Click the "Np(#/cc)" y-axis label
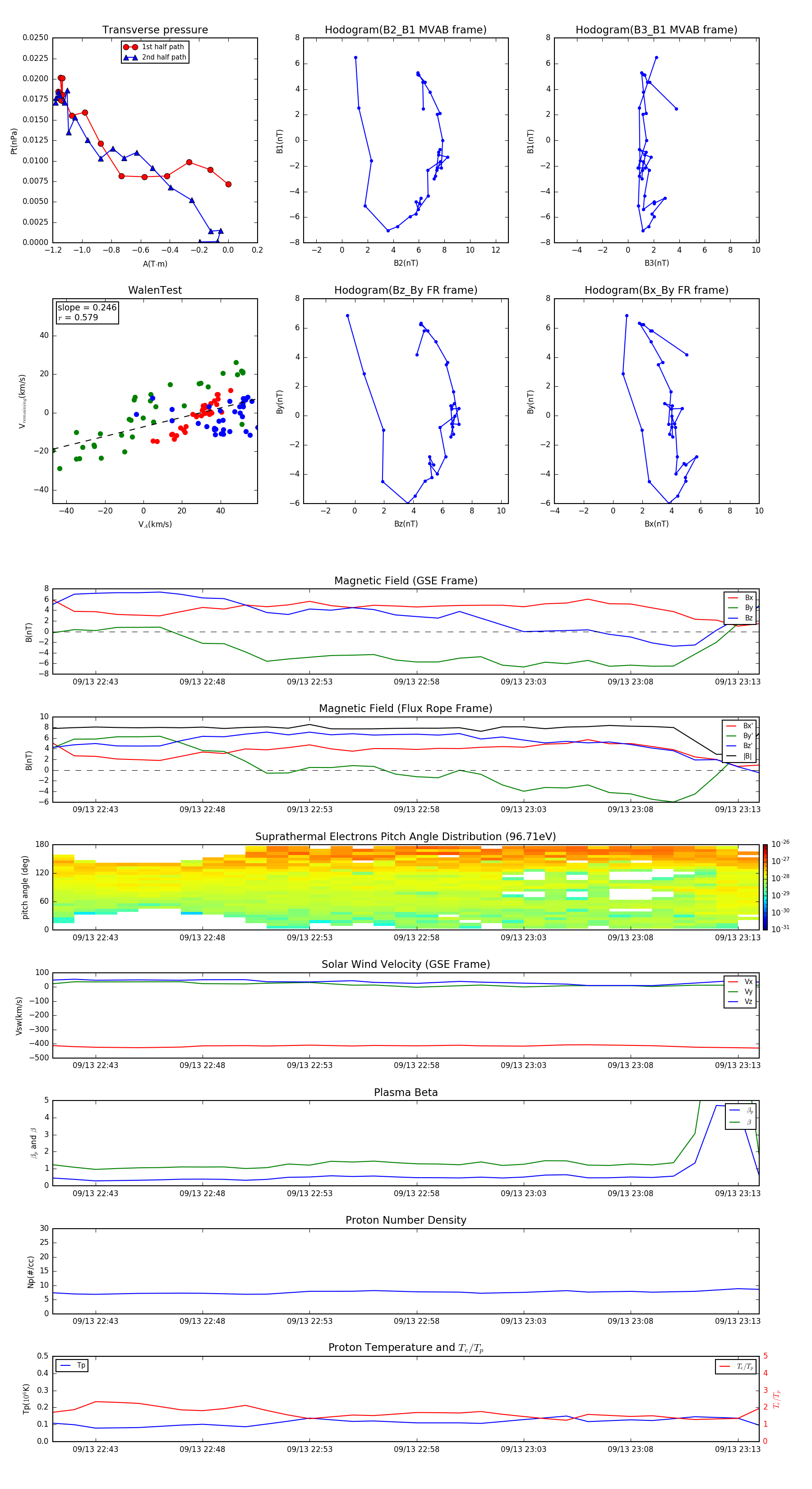 31,1271
